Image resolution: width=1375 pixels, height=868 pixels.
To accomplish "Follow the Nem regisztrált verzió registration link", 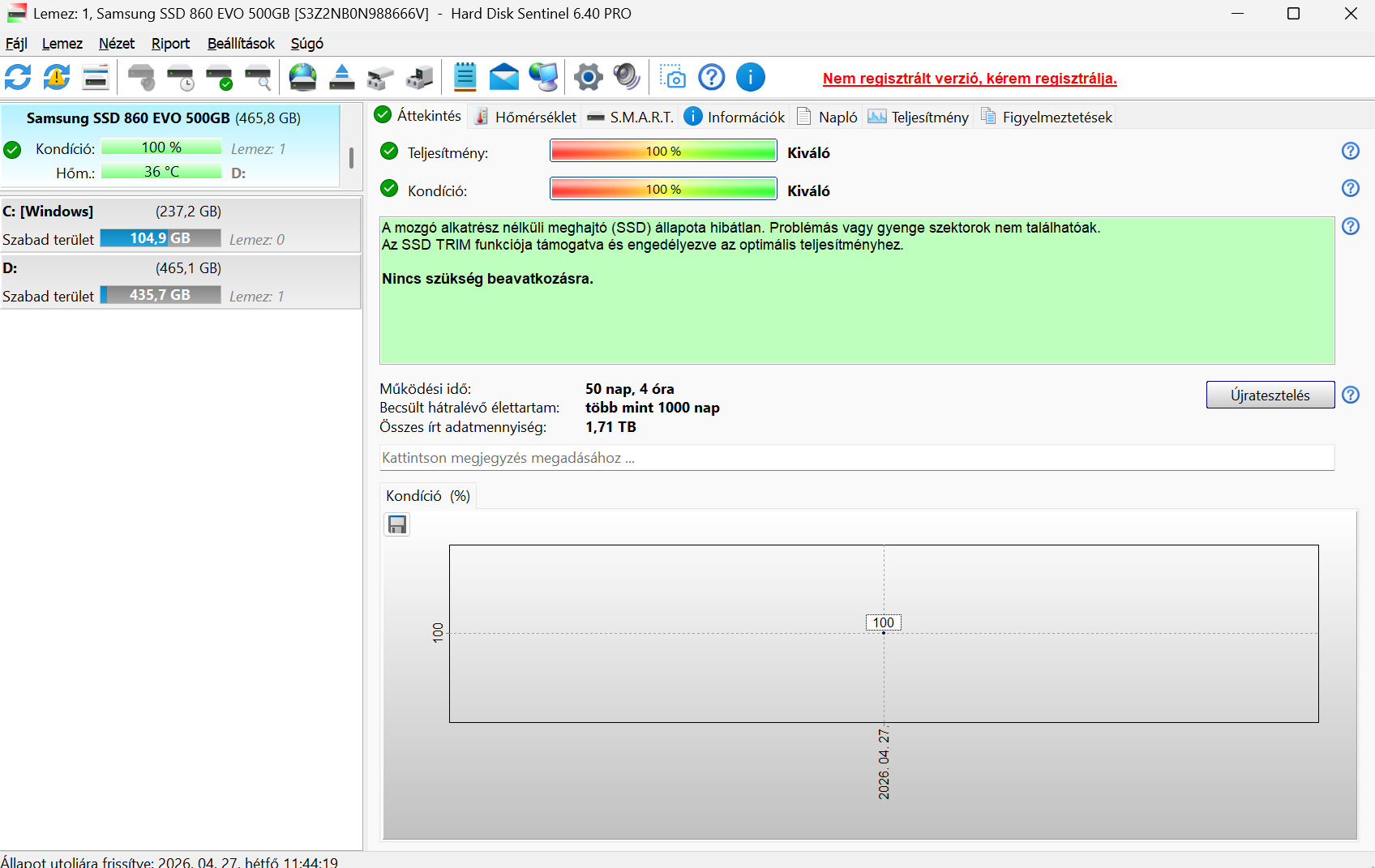I will click(970, 79).
